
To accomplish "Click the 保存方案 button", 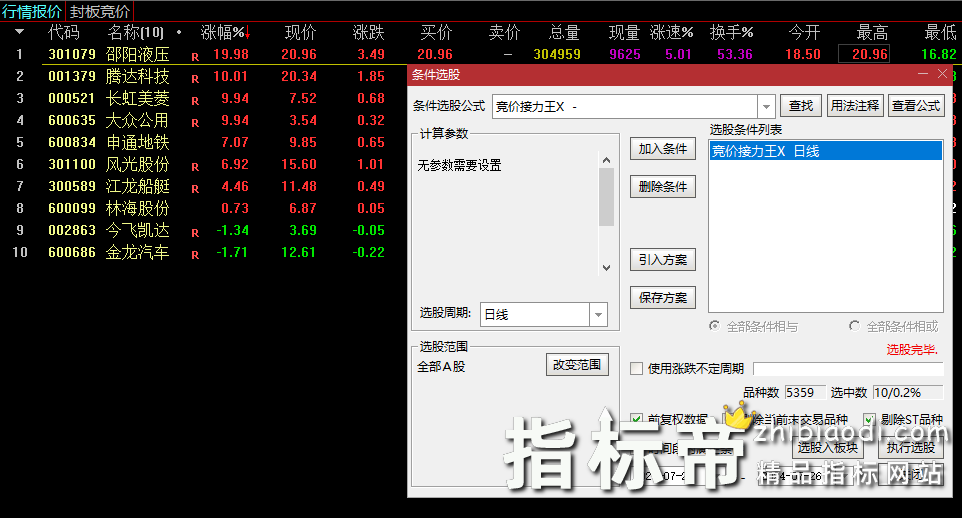I will point(663,298).
